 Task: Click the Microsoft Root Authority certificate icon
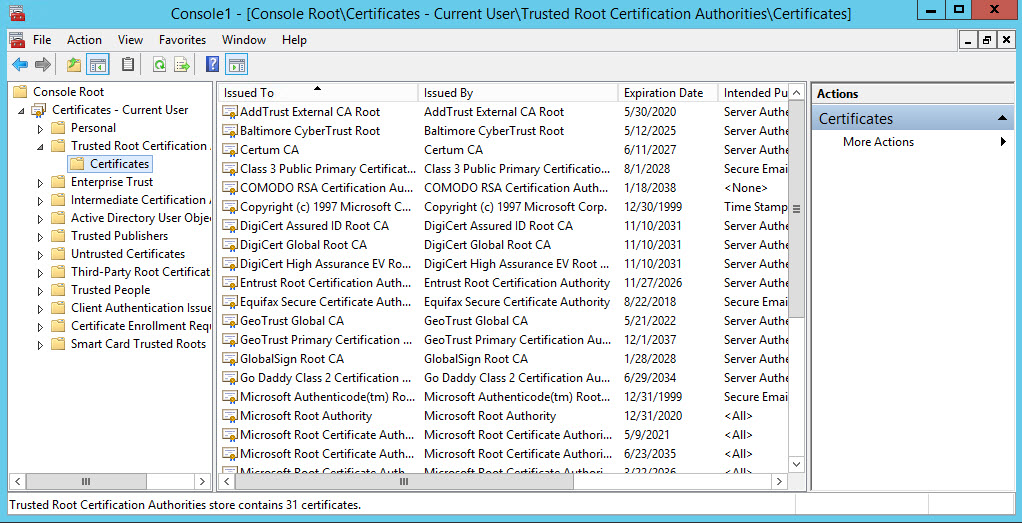pos(229,416)
